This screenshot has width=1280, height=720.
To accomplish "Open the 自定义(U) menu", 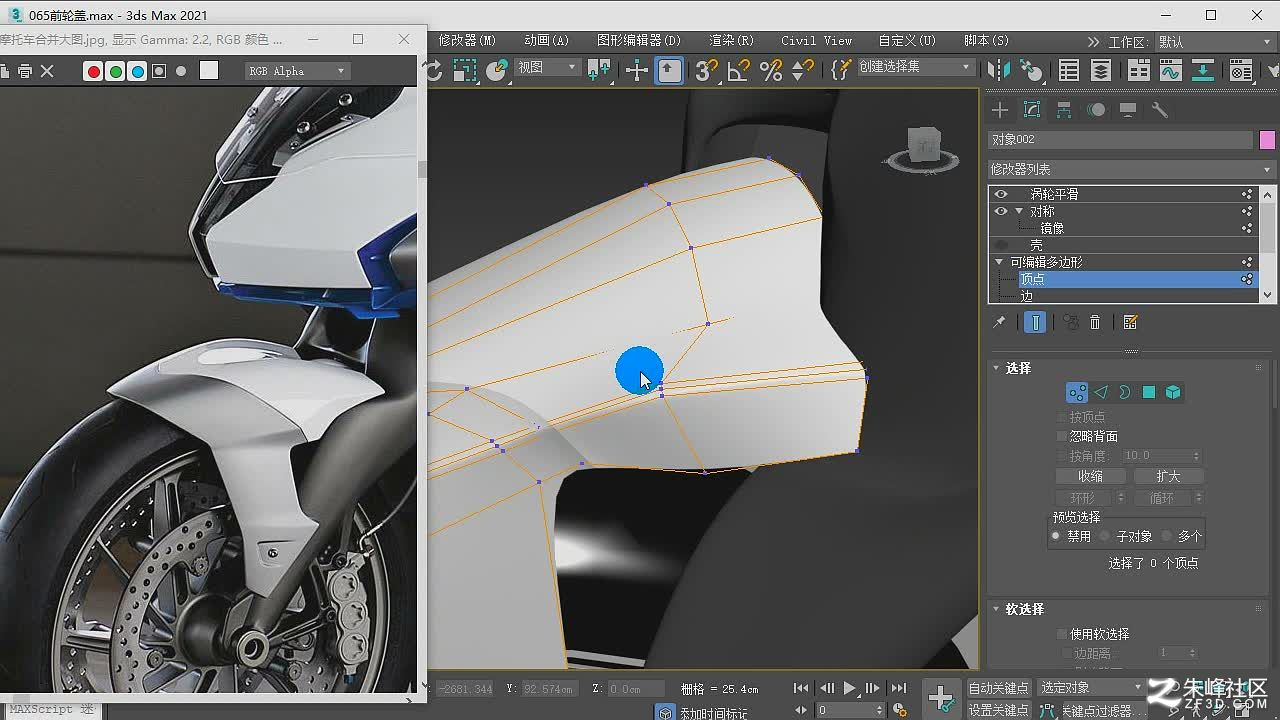I will point(907,40).
